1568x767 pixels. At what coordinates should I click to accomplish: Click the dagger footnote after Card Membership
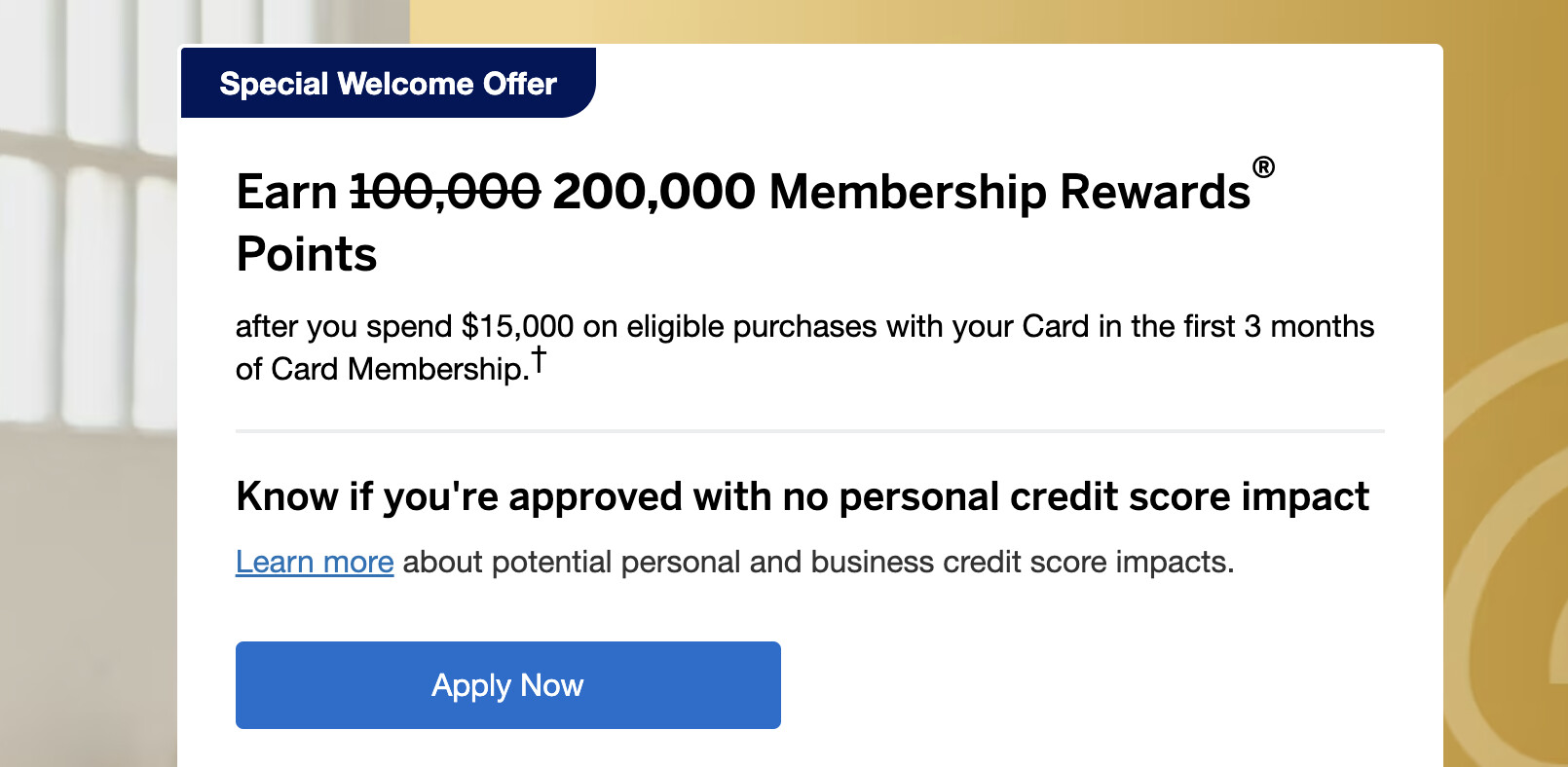pos(539,360)
